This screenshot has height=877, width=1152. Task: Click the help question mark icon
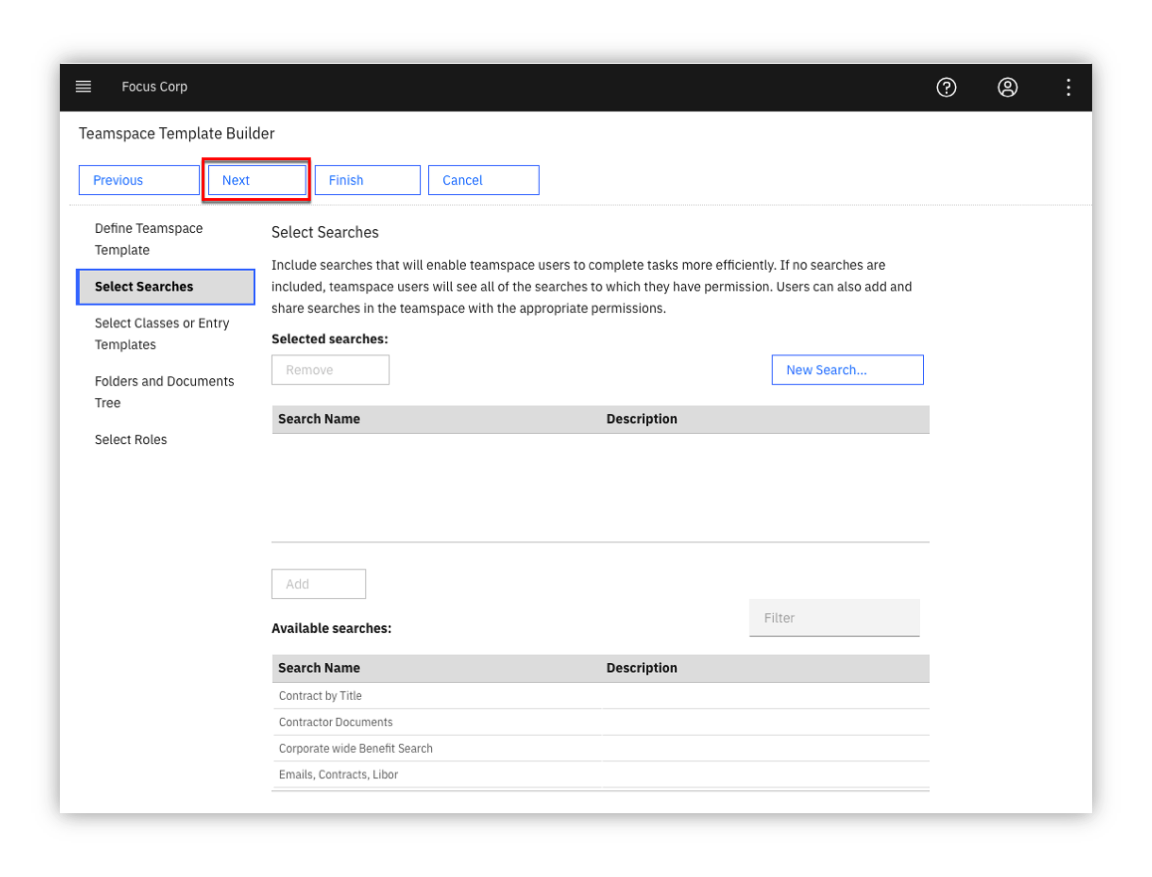tap(946, 87)
